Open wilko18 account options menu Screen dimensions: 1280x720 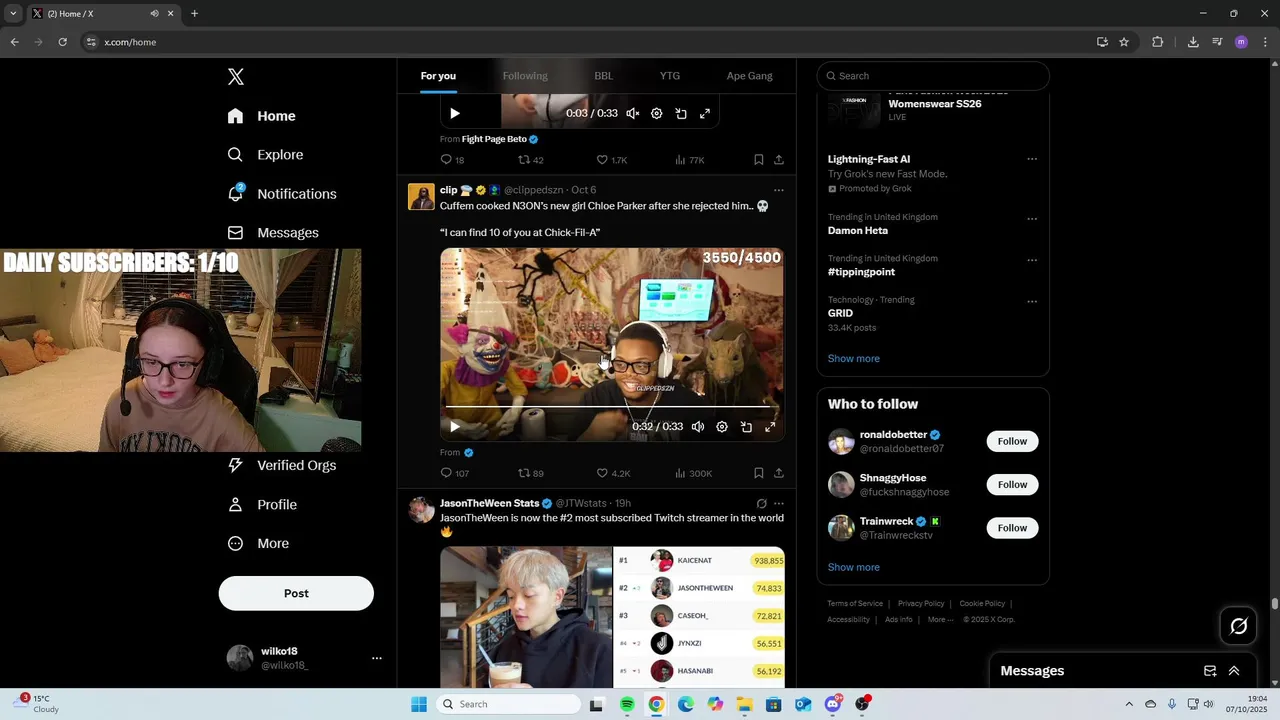[377, 658]
